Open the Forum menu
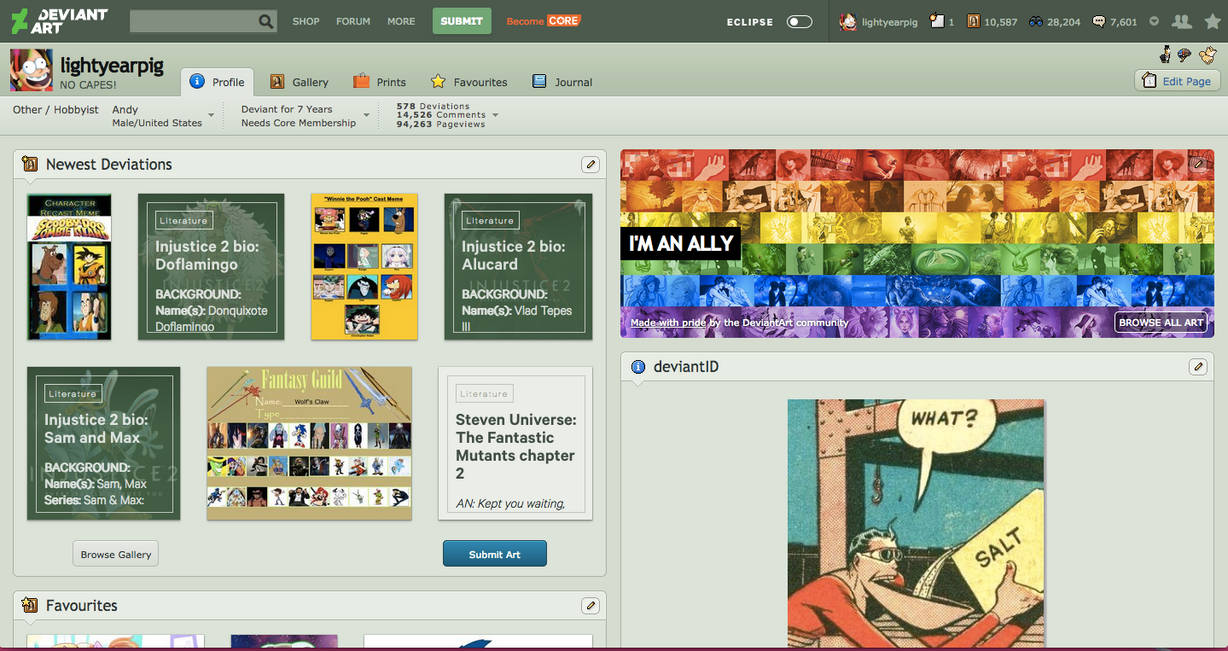 (x=353, y=21)
